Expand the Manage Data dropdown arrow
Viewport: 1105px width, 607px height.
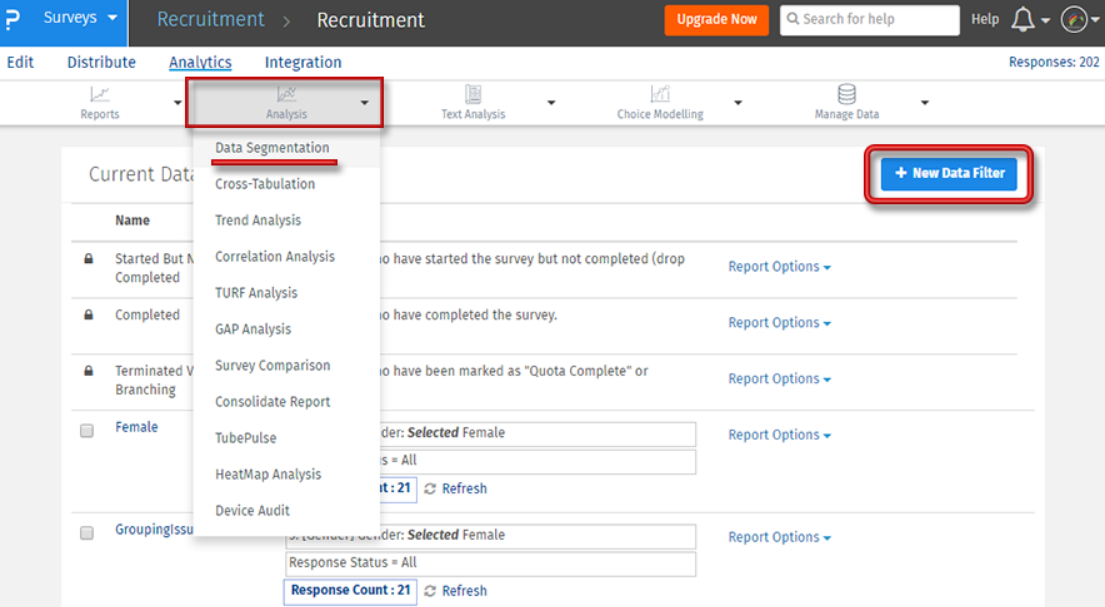click(925, 103)
